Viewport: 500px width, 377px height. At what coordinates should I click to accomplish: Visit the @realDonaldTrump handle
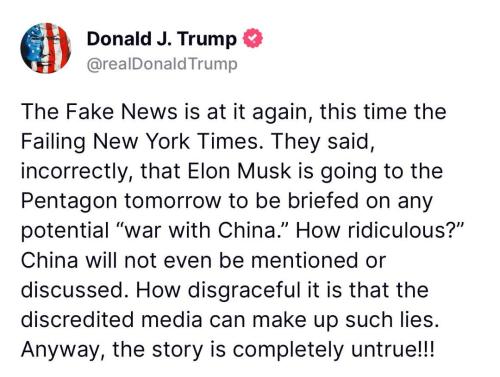click(x=162, y=64)
